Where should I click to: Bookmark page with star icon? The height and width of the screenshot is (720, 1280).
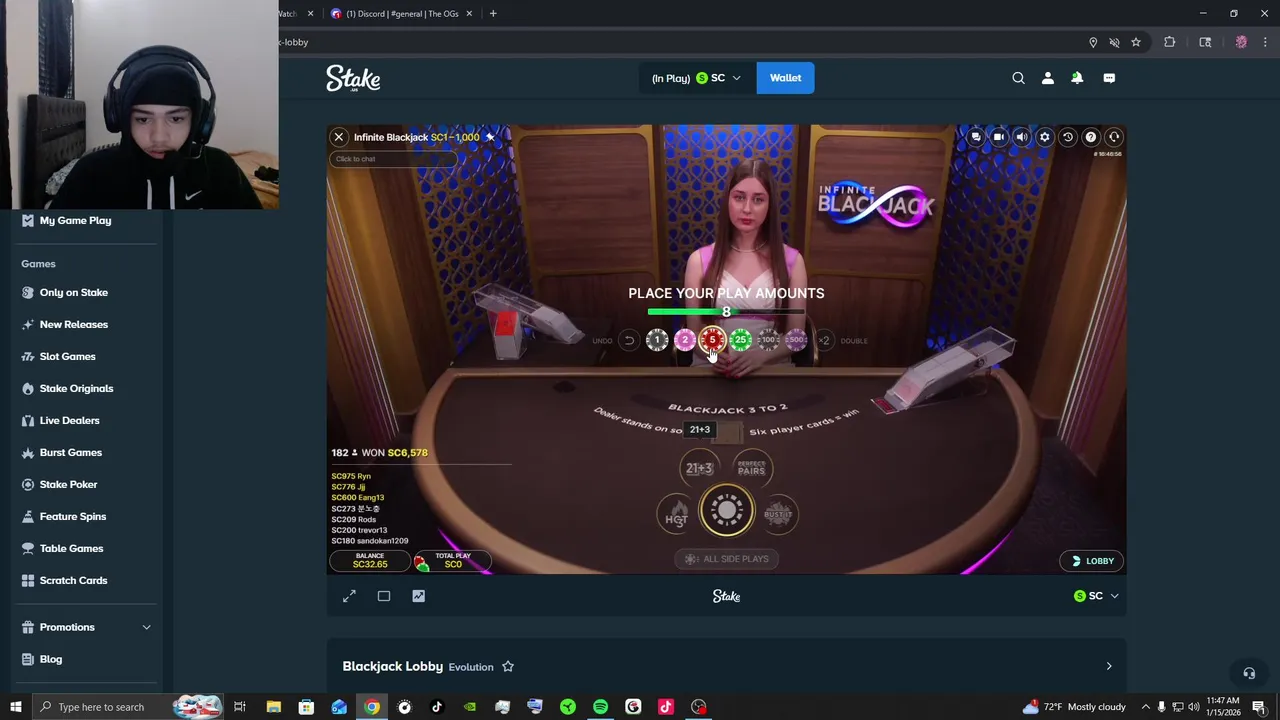(1136, 42)
